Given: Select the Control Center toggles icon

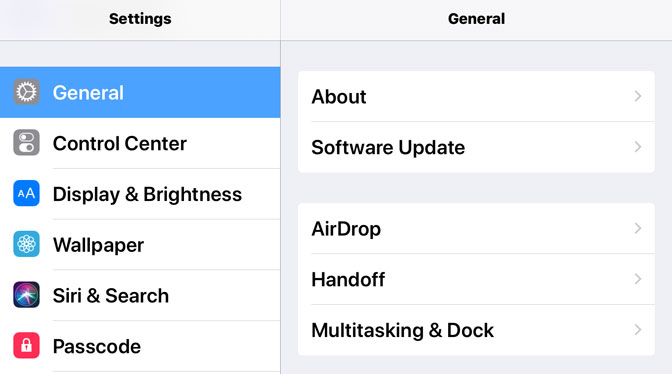Looking at the screenshot, I should point(26,143).
